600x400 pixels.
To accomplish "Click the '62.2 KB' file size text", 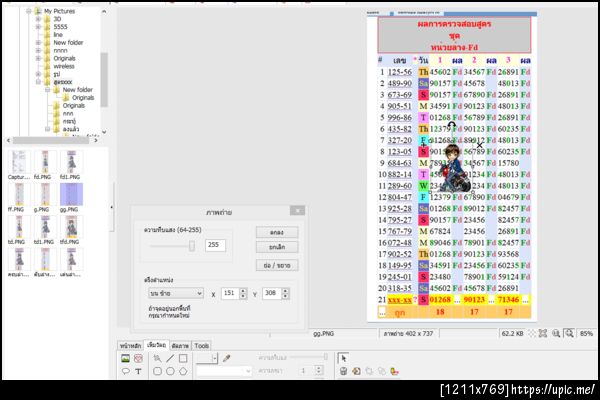I will [x=512, y=333].
